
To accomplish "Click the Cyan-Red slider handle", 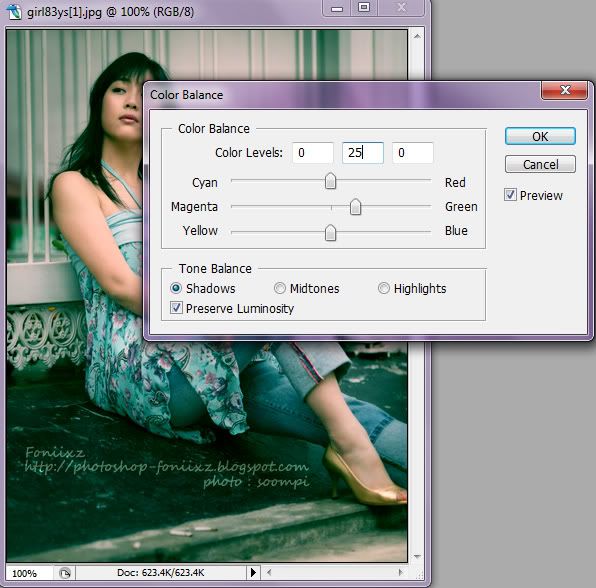I will [330, 181].
